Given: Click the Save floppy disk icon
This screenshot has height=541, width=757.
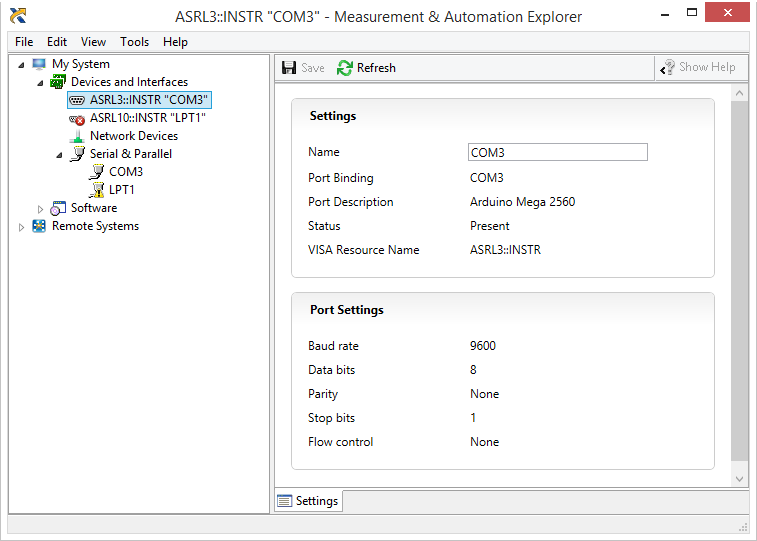Looking at the screenshot, I should 289,68.
